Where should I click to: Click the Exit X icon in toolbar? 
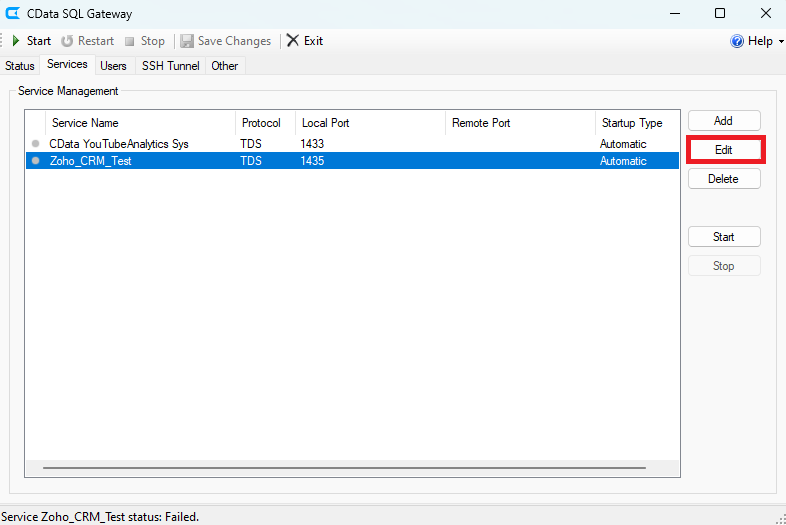(x=293, y=41)
